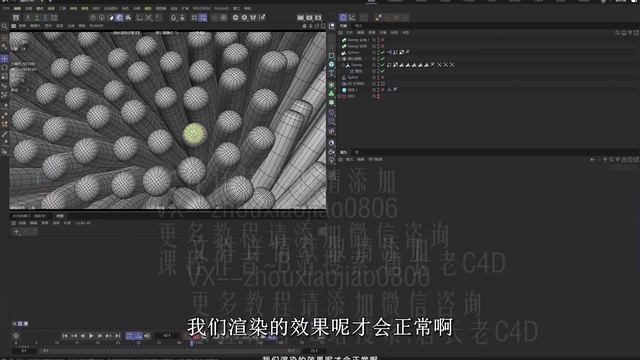Click the timeline playhead marker

pos(191,343)
